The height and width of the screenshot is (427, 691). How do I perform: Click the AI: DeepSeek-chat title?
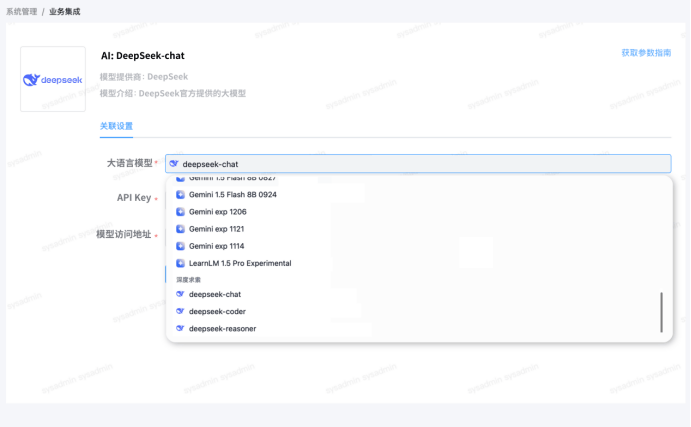tap(143, 56)
